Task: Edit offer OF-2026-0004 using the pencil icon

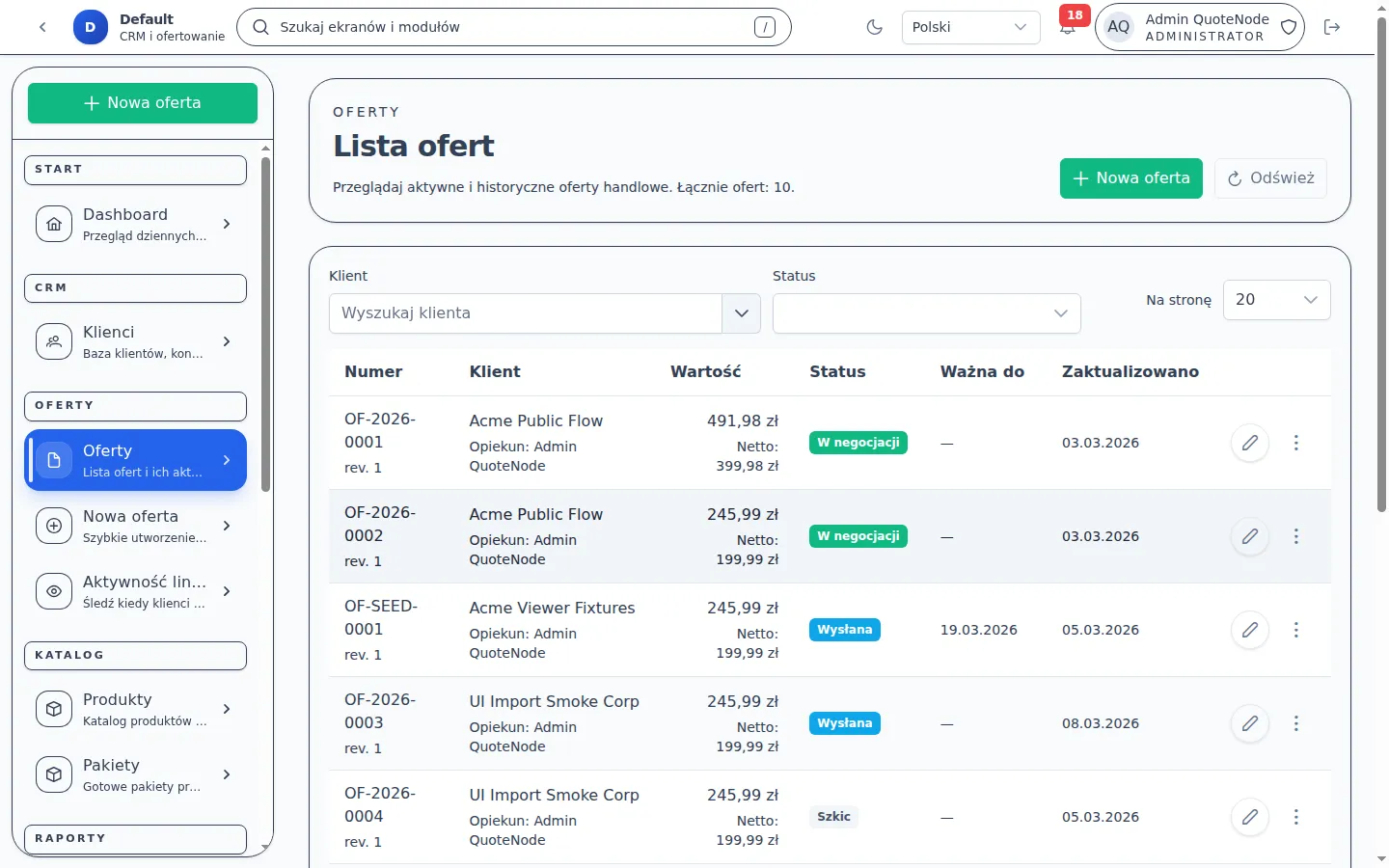Action: tap(1249, 817)
